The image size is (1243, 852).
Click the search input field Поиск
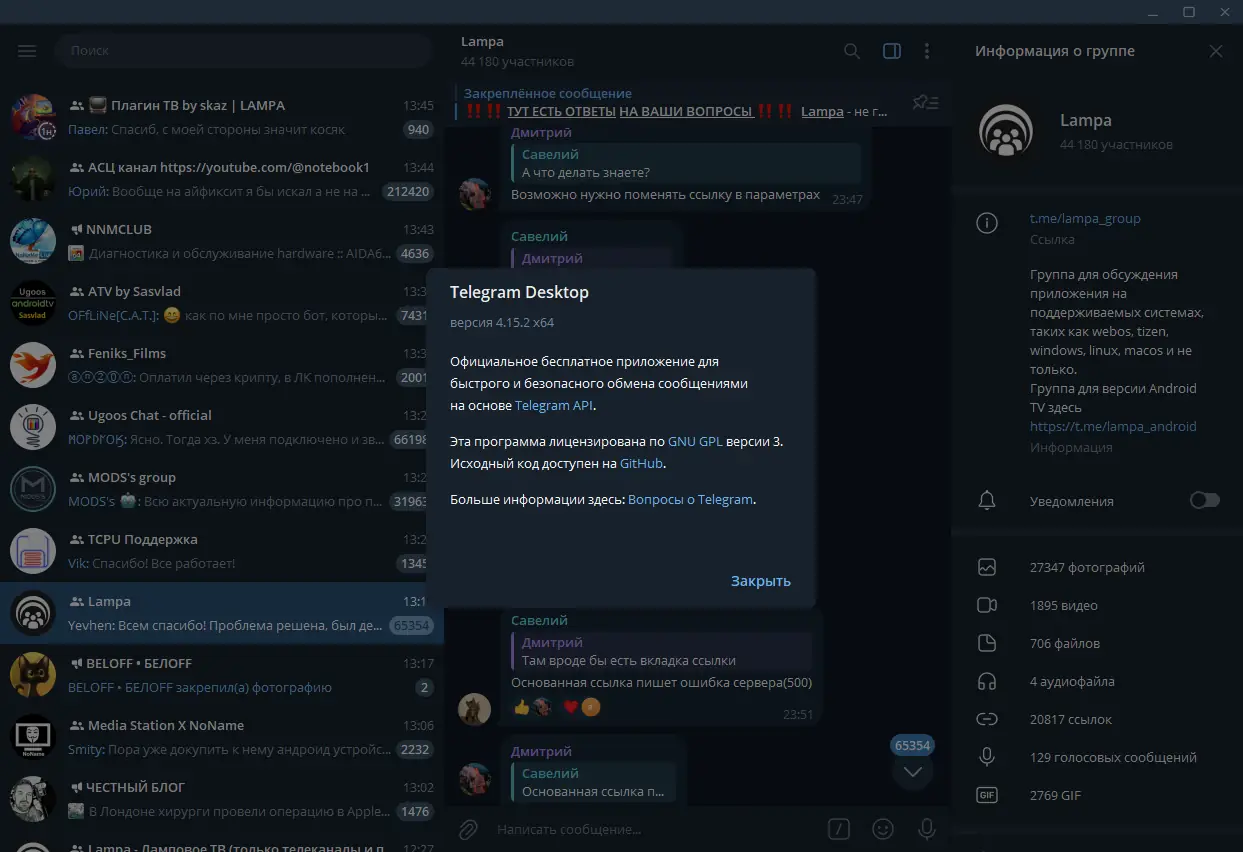coord(244,50)
